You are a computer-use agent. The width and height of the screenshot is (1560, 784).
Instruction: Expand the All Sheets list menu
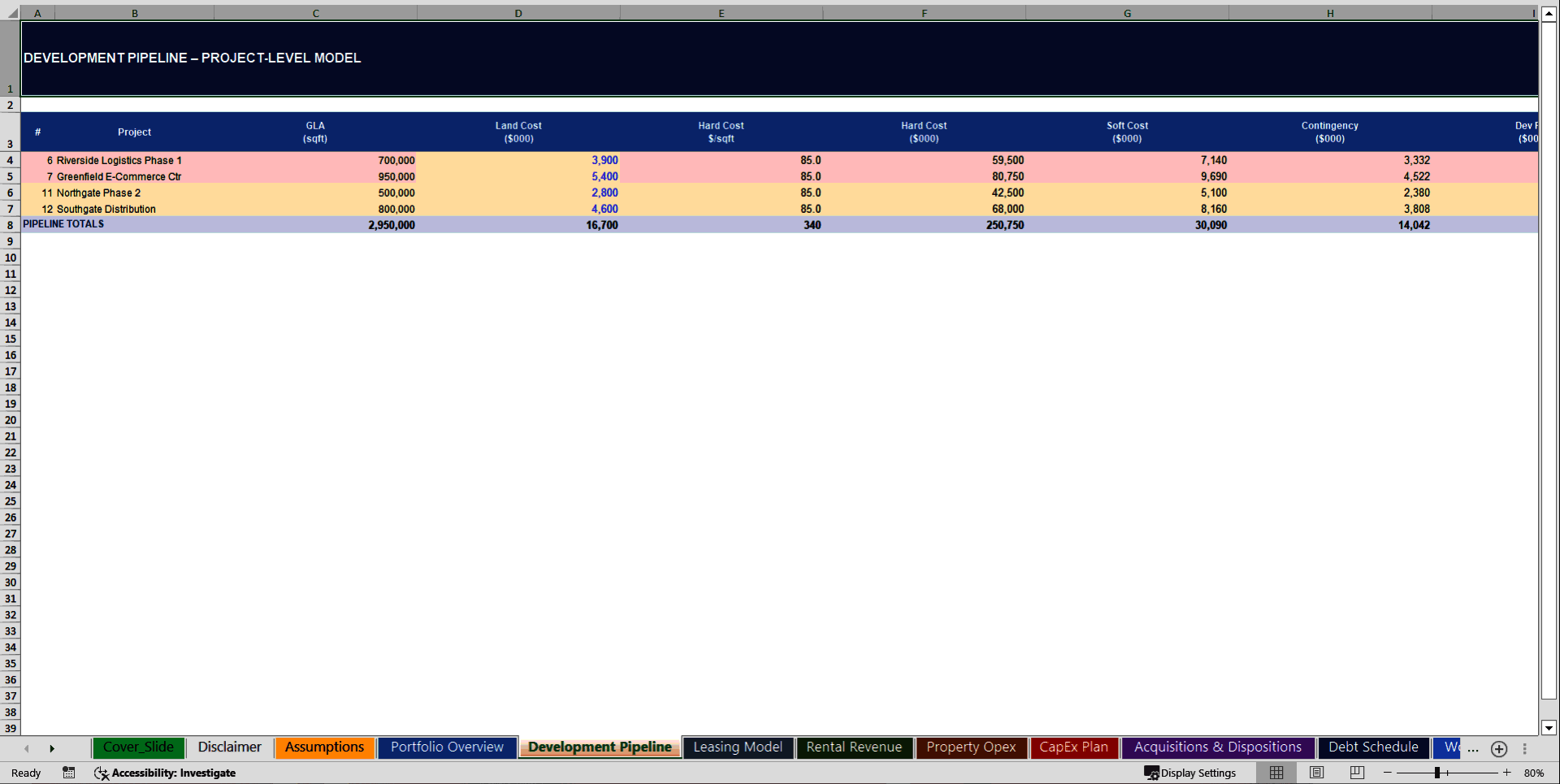[x=1524, y=748]
